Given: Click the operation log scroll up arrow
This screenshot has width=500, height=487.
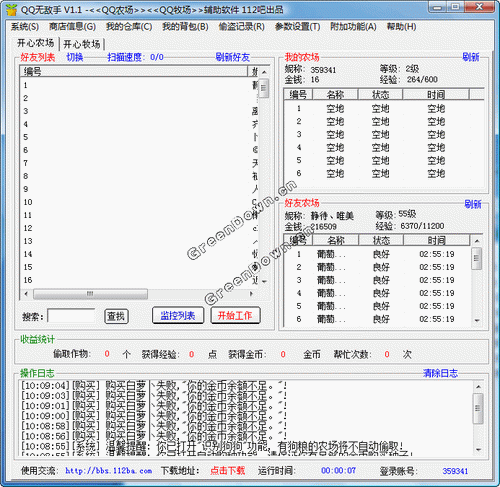Looking at the screenshot, I should coord(478,387).
